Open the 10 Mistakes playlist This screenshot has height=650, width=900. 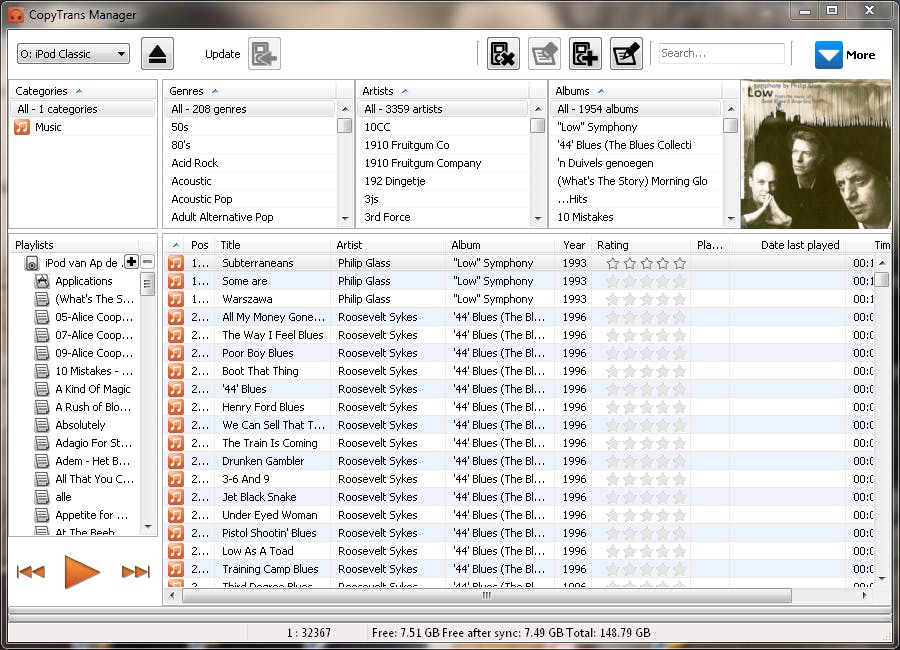(x=94, y=371)
